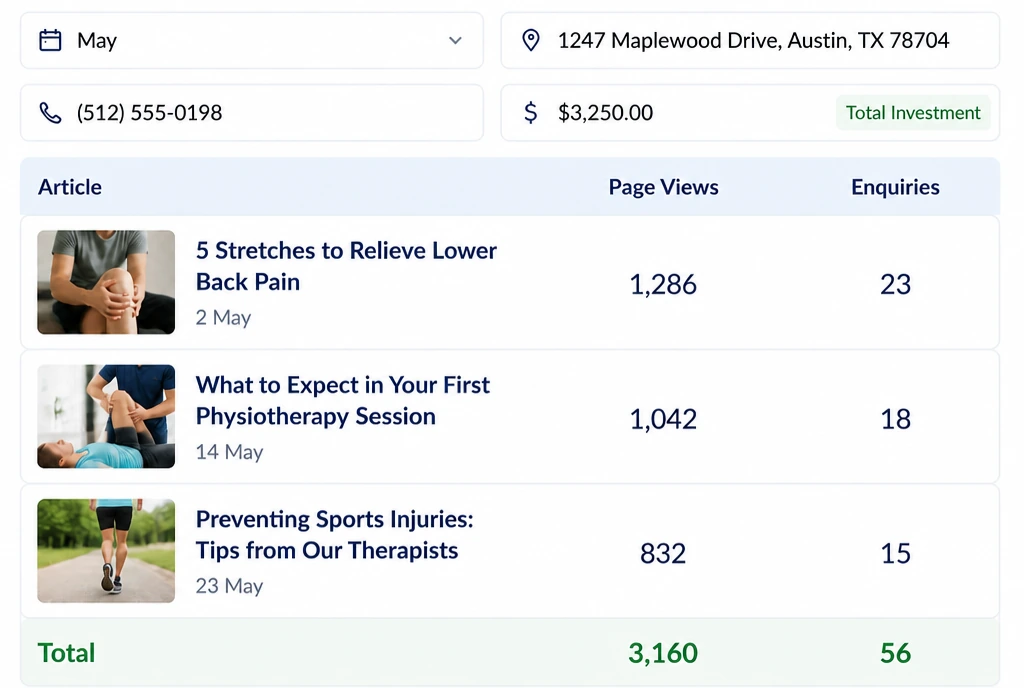1024x688 pixels.
Task: Open the lower back pain article thumbnail
Action: click(x=106, y=282)
